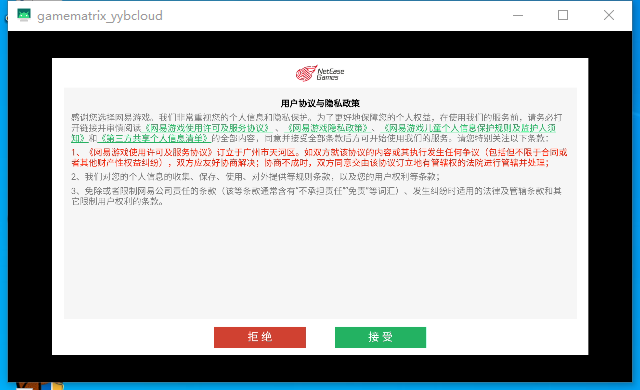Click the desktop icon below the window
Viewport: 640px width, 390px height.
click(x=40, y=386)
